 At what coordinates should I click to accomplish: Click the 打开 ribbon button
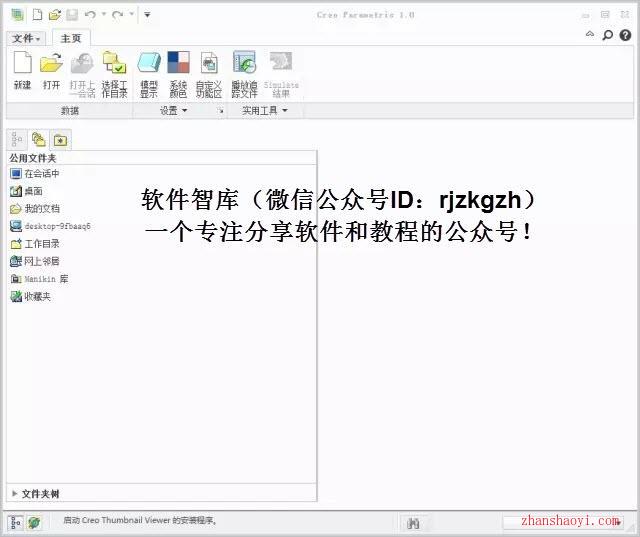point(51,70)
